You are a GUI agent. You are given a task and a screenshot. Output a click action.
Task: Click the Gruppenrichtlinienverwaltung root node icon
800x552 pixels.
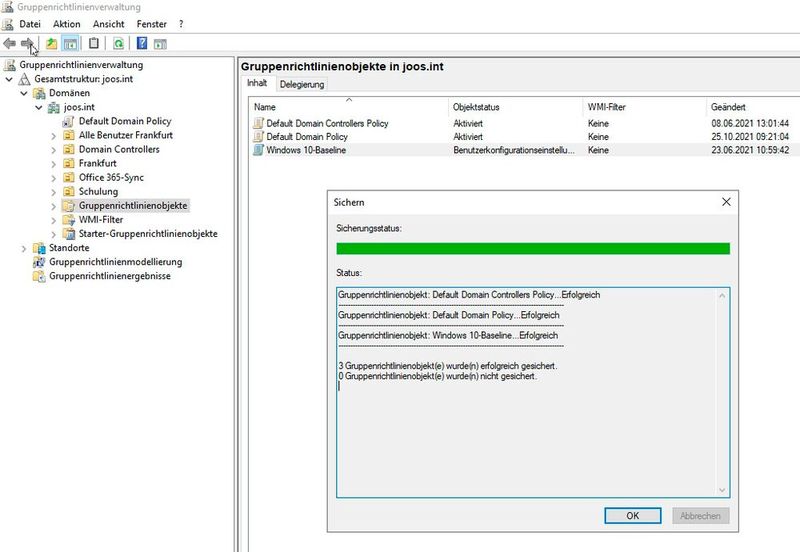pos(10,65)
